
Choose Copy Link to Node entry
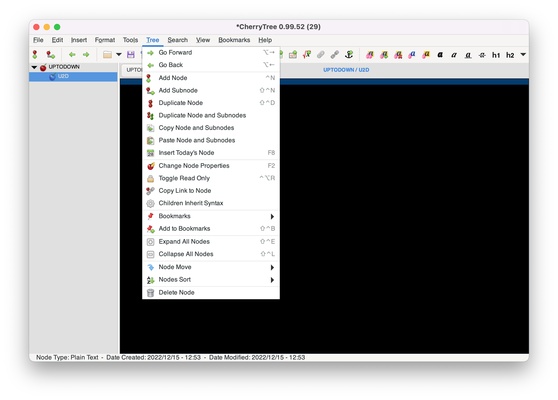(x=211, y=191)
